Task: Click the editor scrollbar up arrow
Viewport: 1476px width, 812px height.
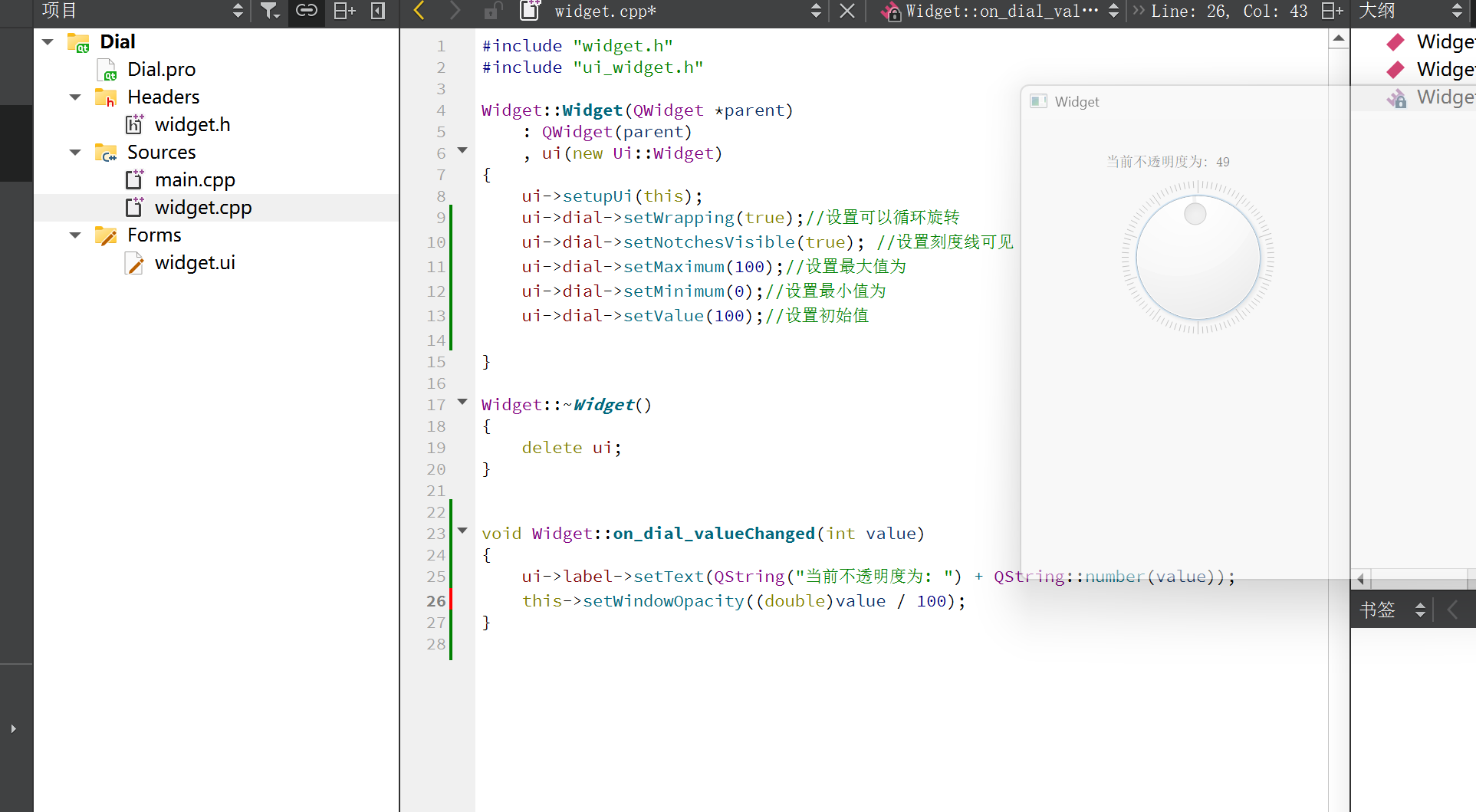Action: (x=1338, y=38)
